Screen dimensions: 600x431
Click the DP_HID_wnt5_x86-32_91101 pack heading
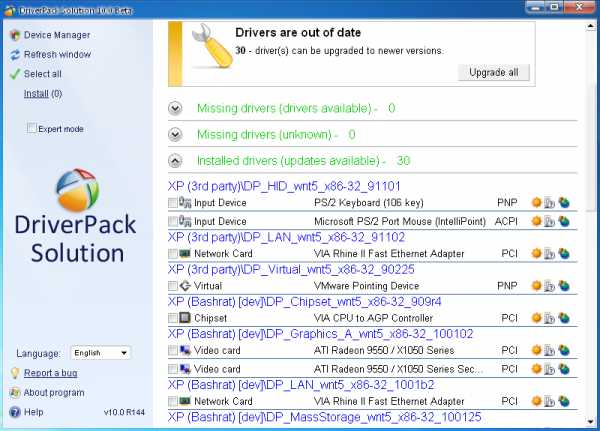(x=284, y=186)
